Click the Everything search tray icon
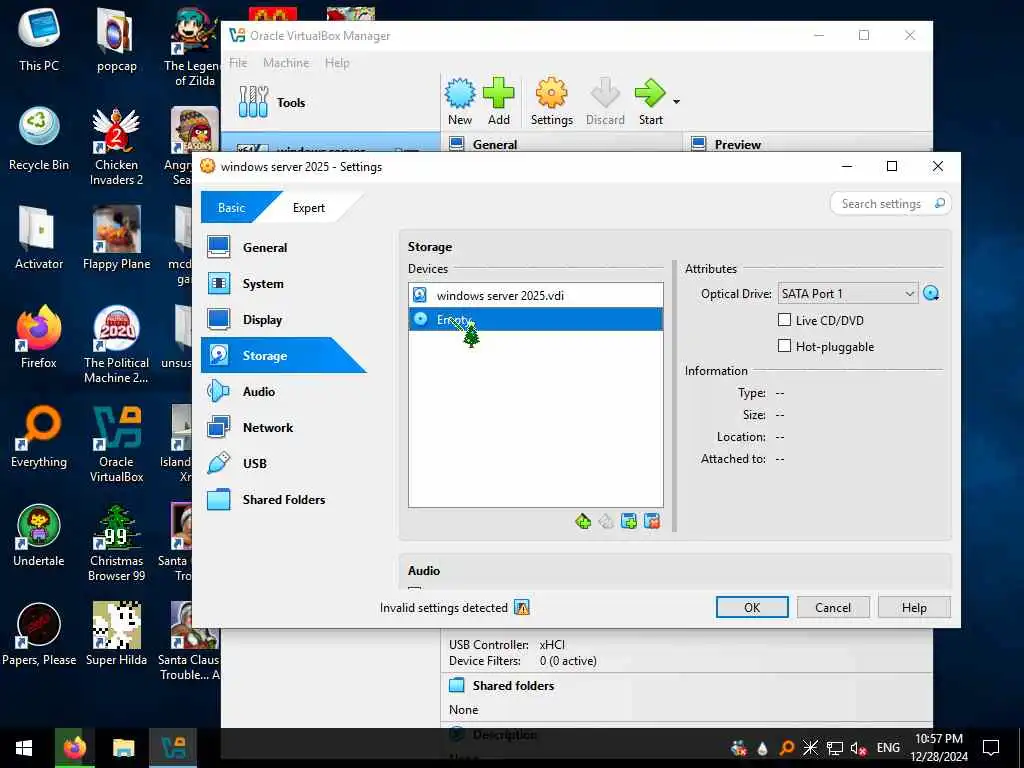Viewport: 1024px width, 768px height. tap(787, 748)
